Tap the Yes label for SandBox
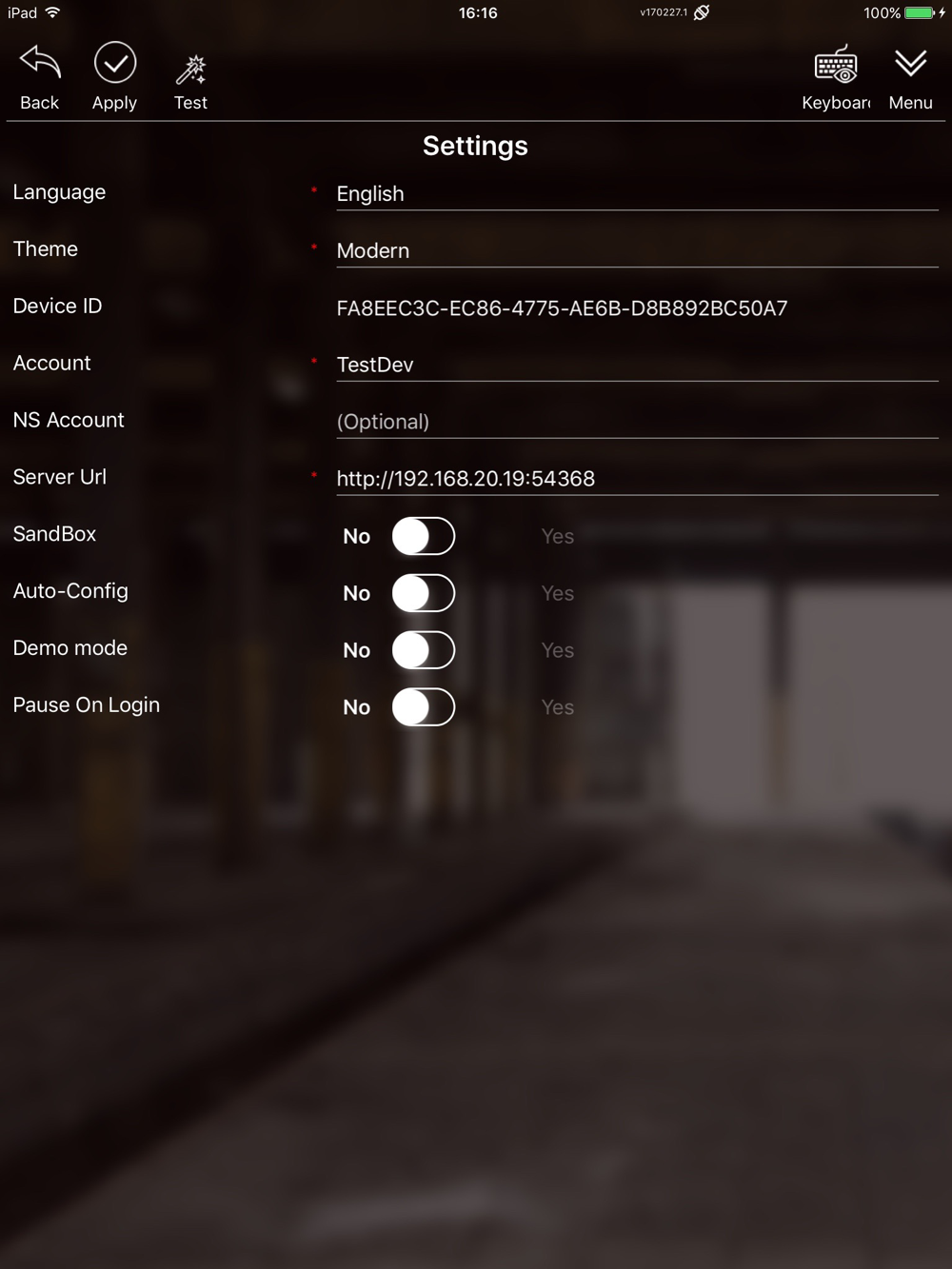This screenshot has height=1269, width=952. (558, 537)
